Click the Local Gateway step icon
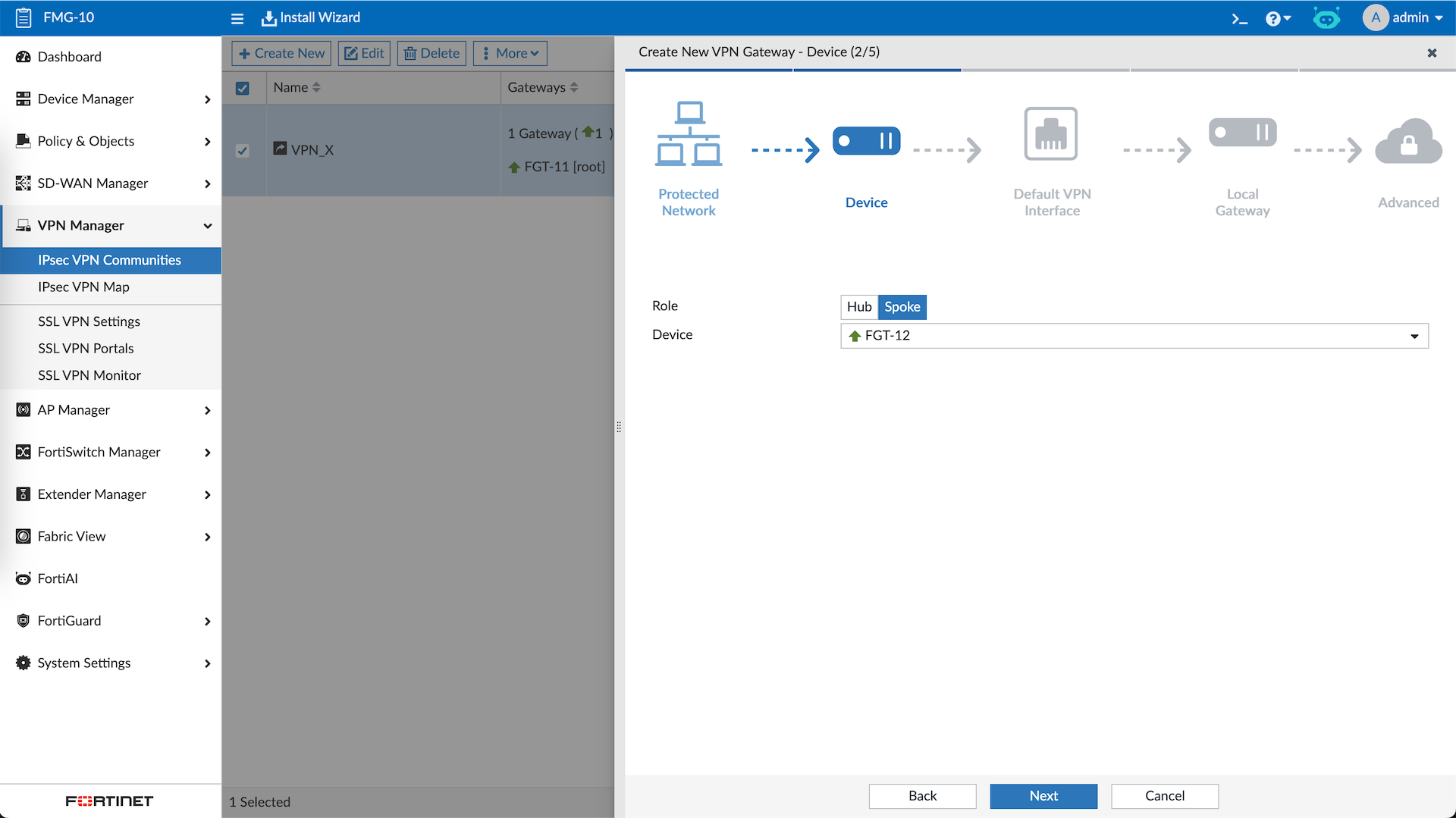The width and height of the screenshot is (1456, 818). coord(1242,133)
